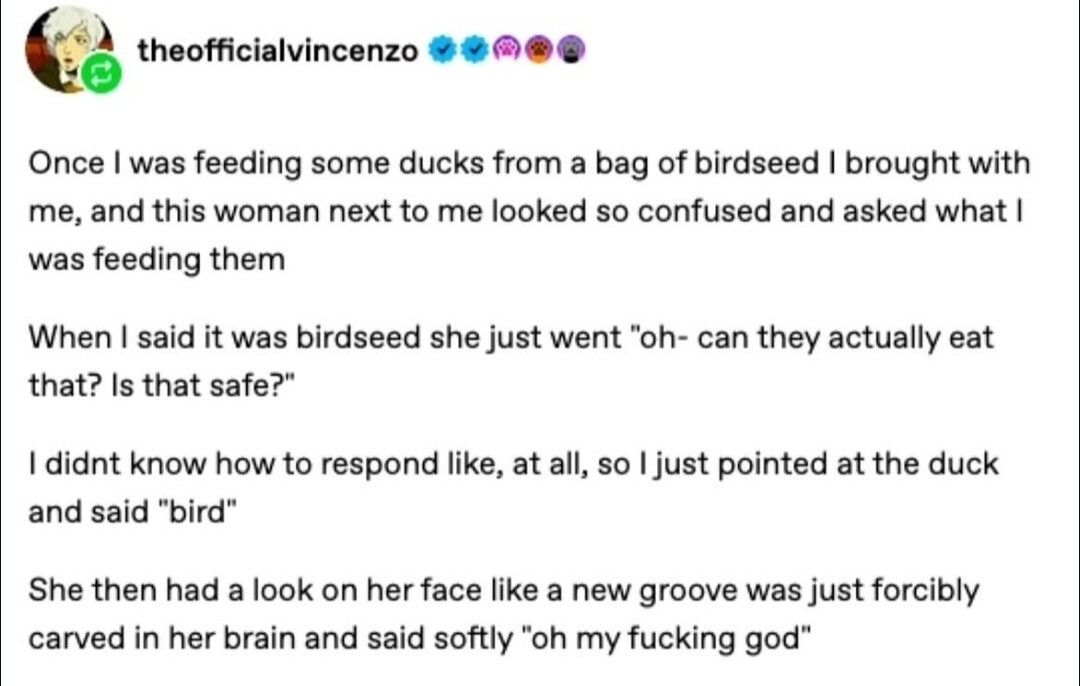The image size is (1080, 686).
Task: Click the text 'that? Is that safe?'
Action: click(x=161, y=386)
